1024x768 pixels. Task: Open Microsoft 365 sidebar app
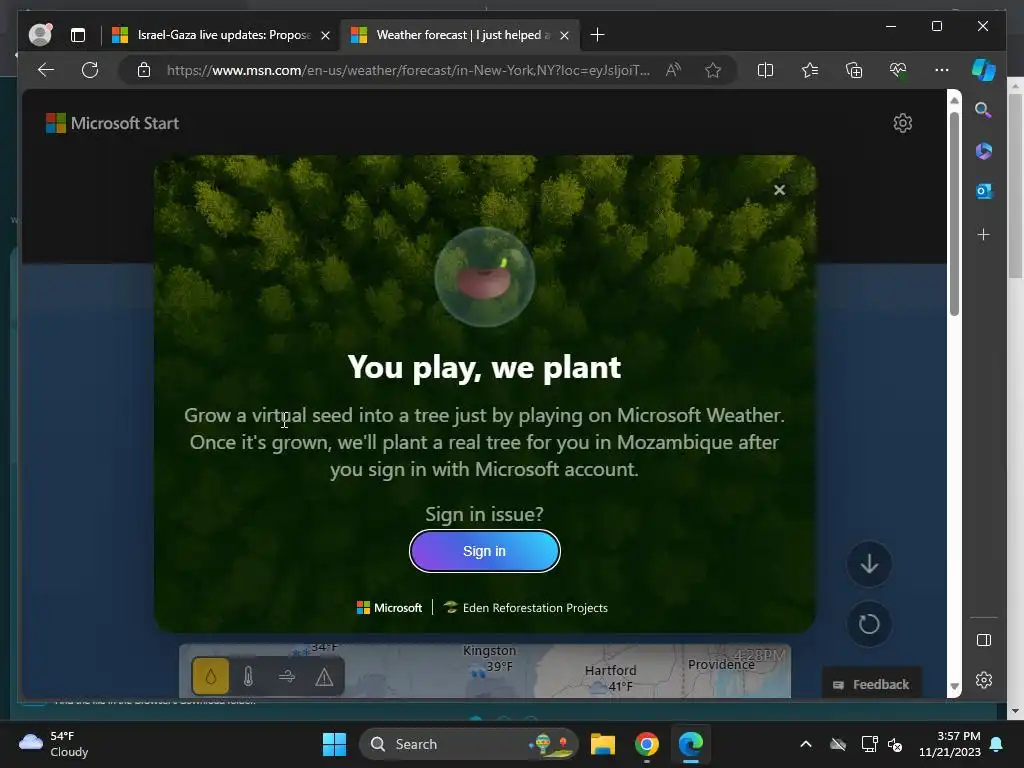tap(984, 151)
